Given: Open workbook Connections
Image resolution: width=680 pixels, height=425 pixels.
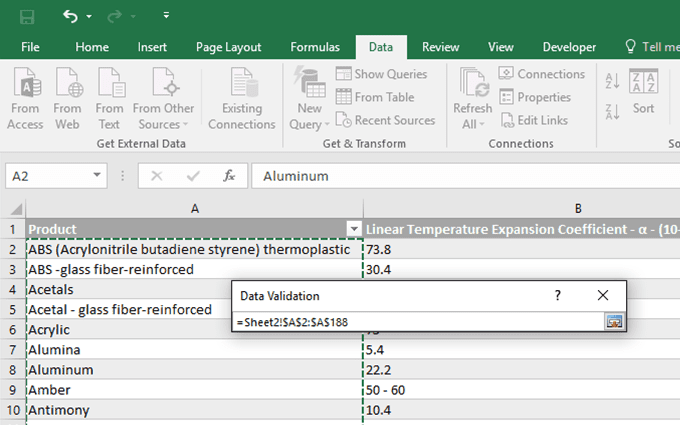Looking at the screenshot, I should 542,74.
